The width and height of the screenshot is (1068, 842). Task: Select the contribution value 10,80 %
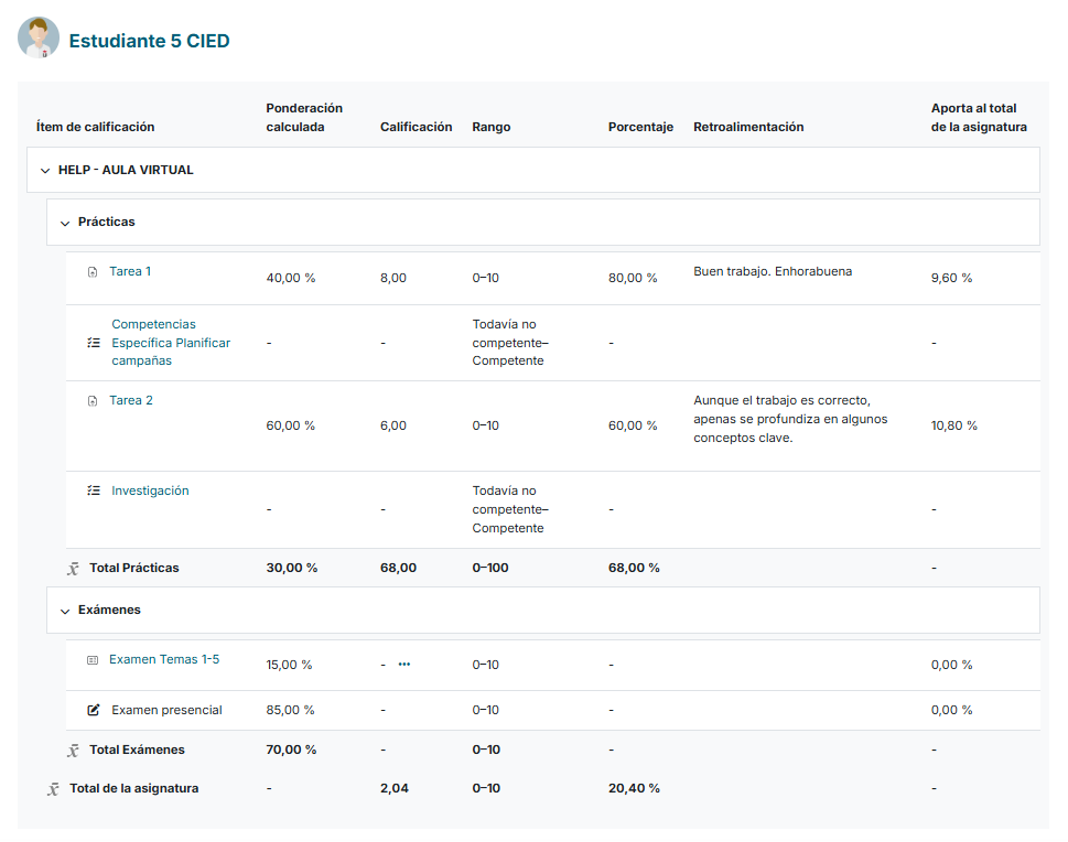(954, 426)
